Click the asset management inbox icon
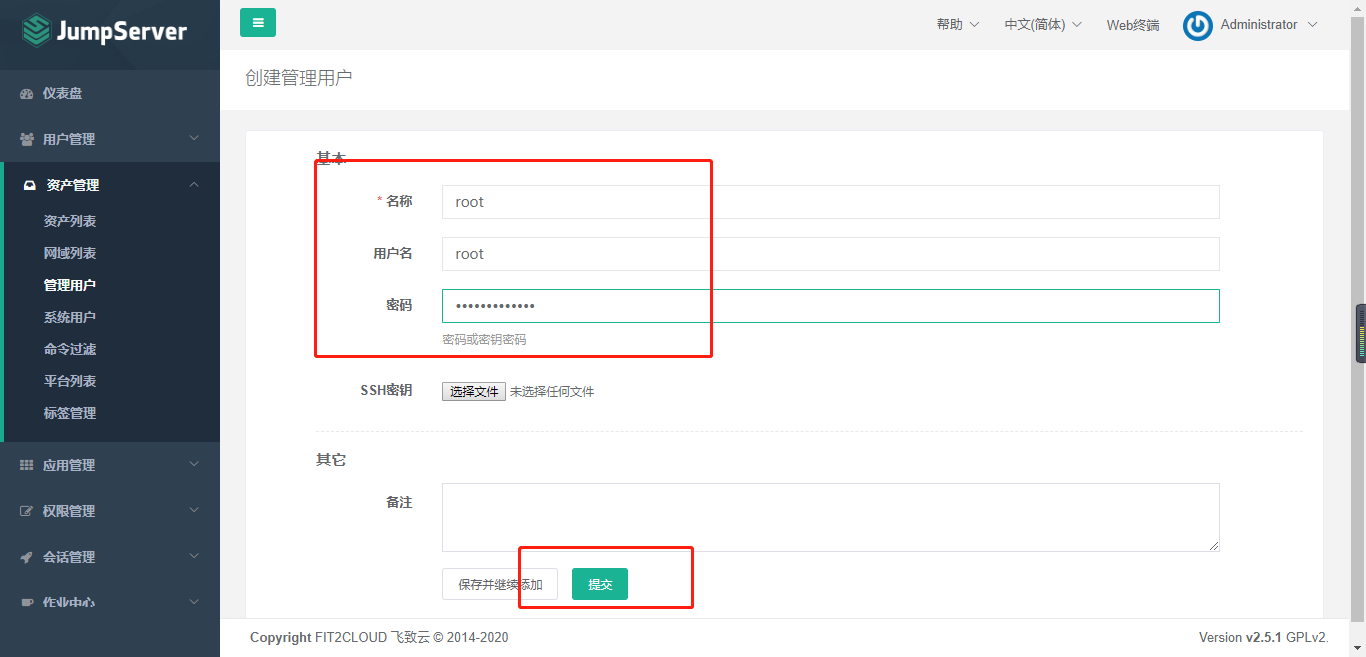 [x=30, y=185]
